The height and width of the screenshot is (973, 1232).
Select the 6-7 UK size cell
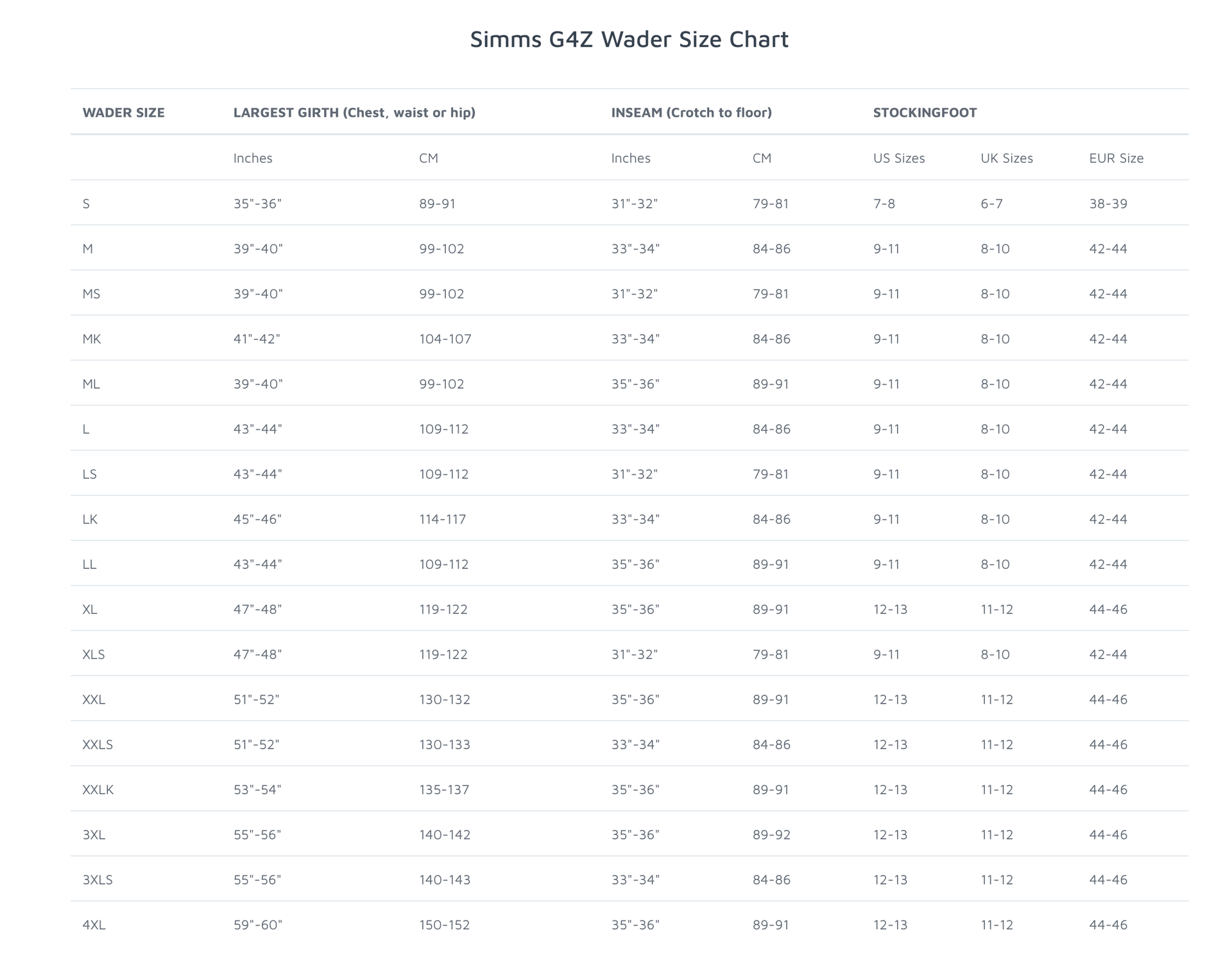pos(991,204)
